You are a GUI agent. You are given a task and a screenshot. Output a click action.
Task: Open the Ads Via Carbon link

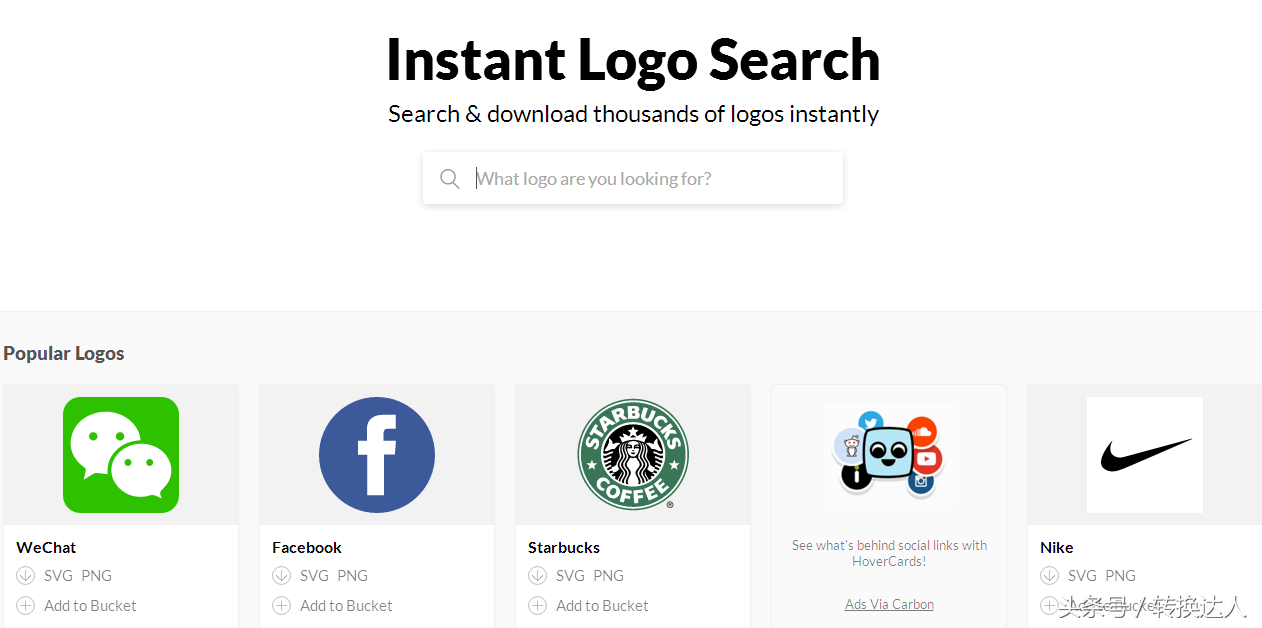pos(889,604)
